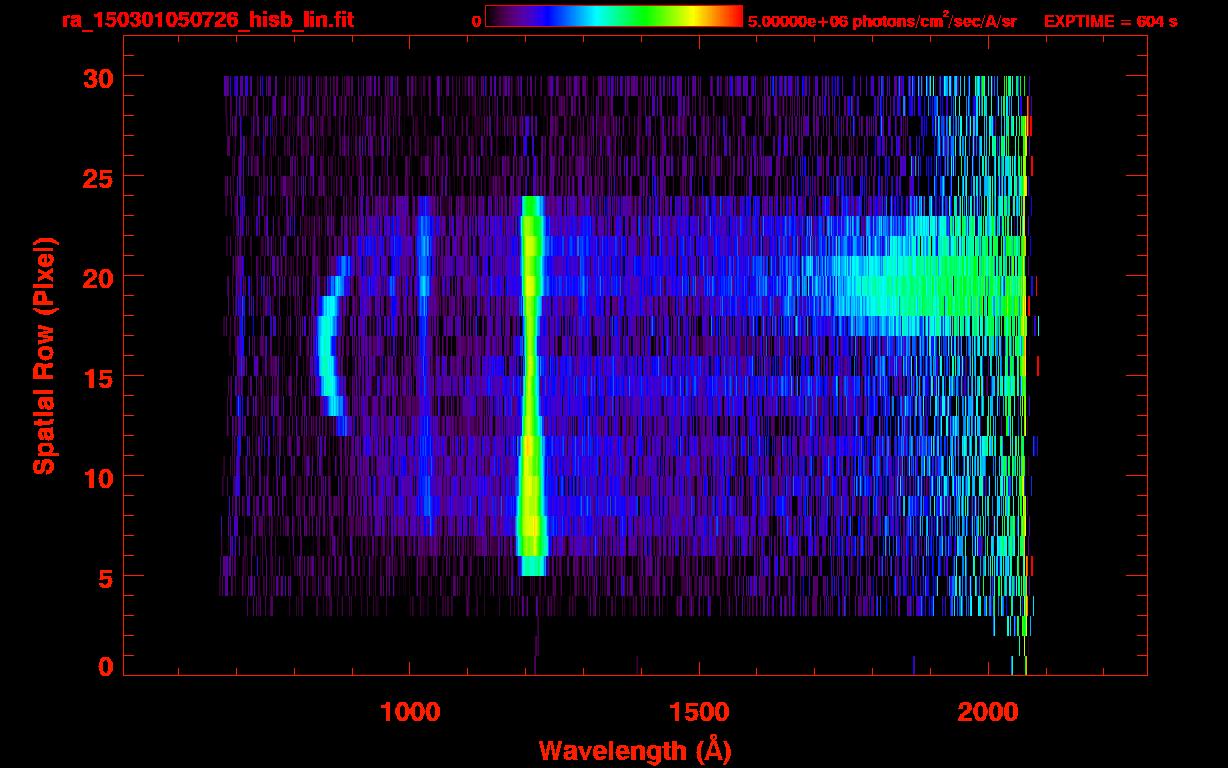Click the x-axis tick label 1000
1228x768 pixels.
[410, 712]
